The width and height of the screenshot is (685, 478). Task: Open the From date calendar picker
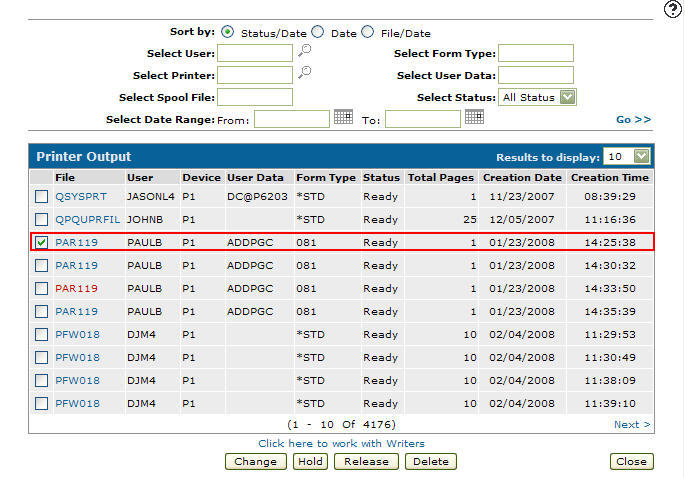(343, 117)
